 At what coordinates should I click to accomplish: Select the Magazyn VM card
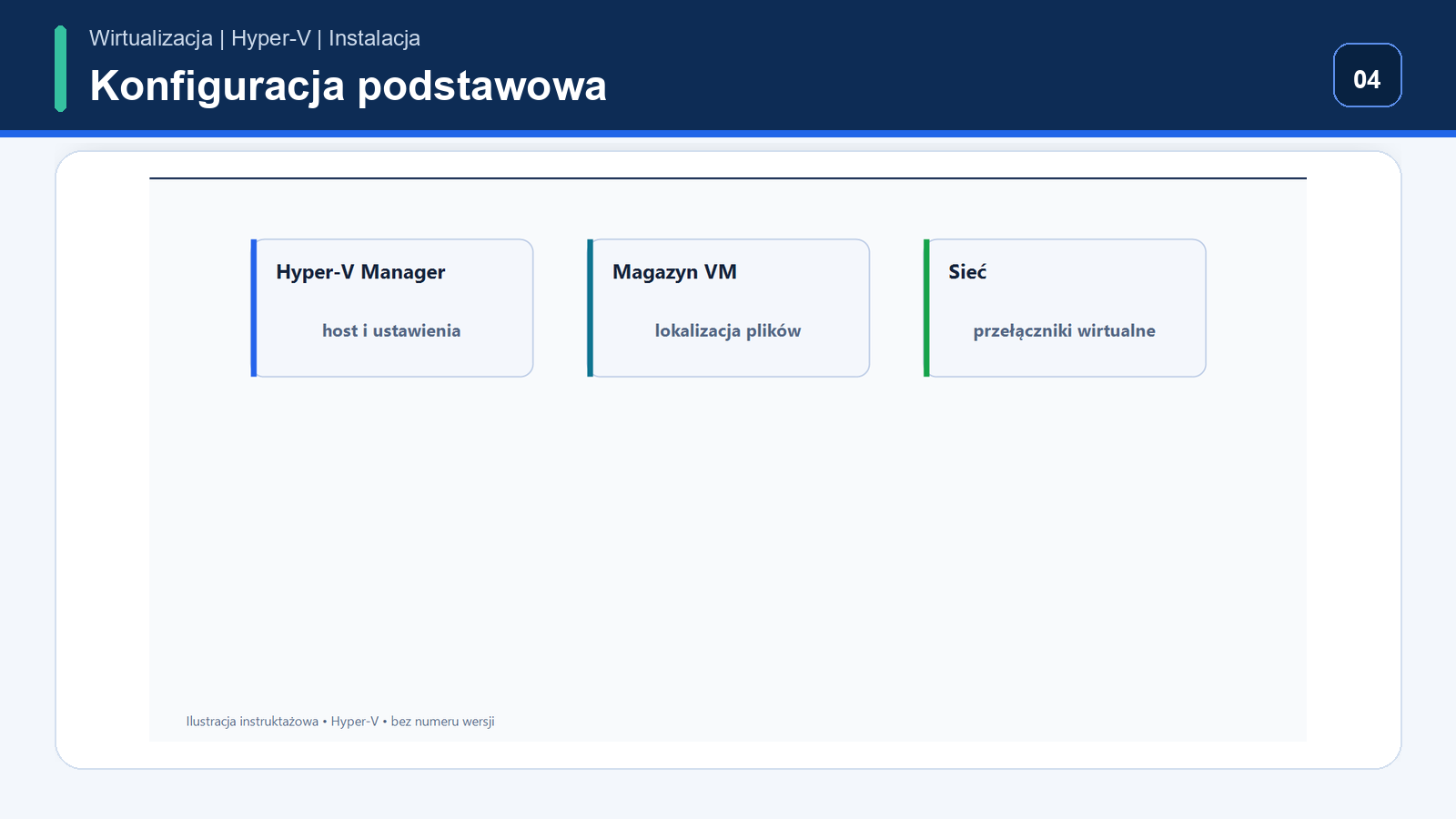pyautogui.click(x=728, y=308)
